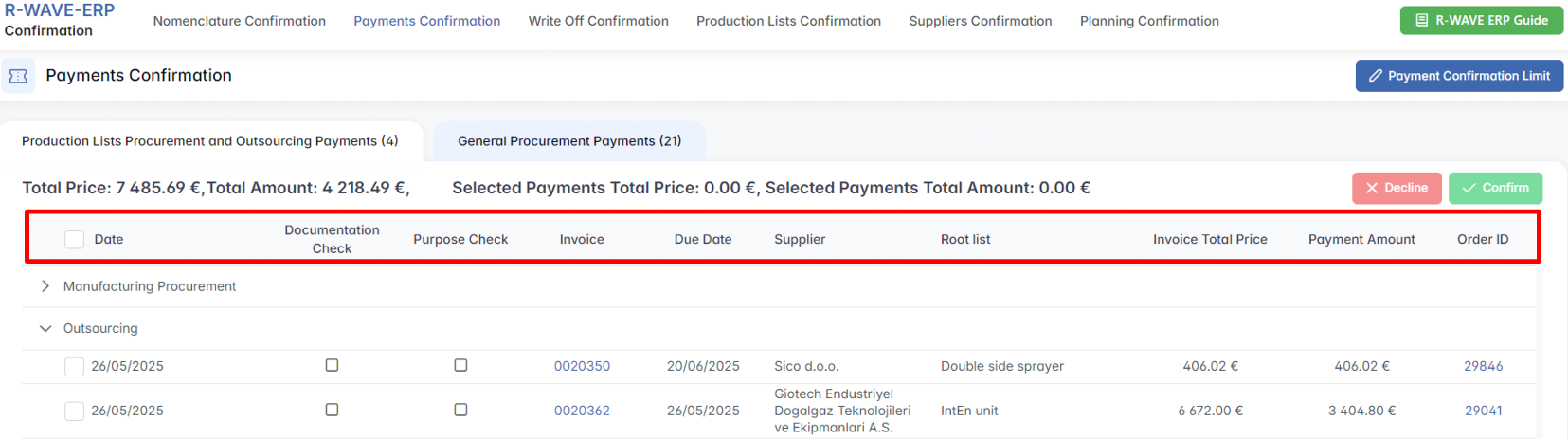The width and height of the screenshot is (1568, 440).
Task: Open Write Off Confirmation section
Action: (x=598, y=21)
